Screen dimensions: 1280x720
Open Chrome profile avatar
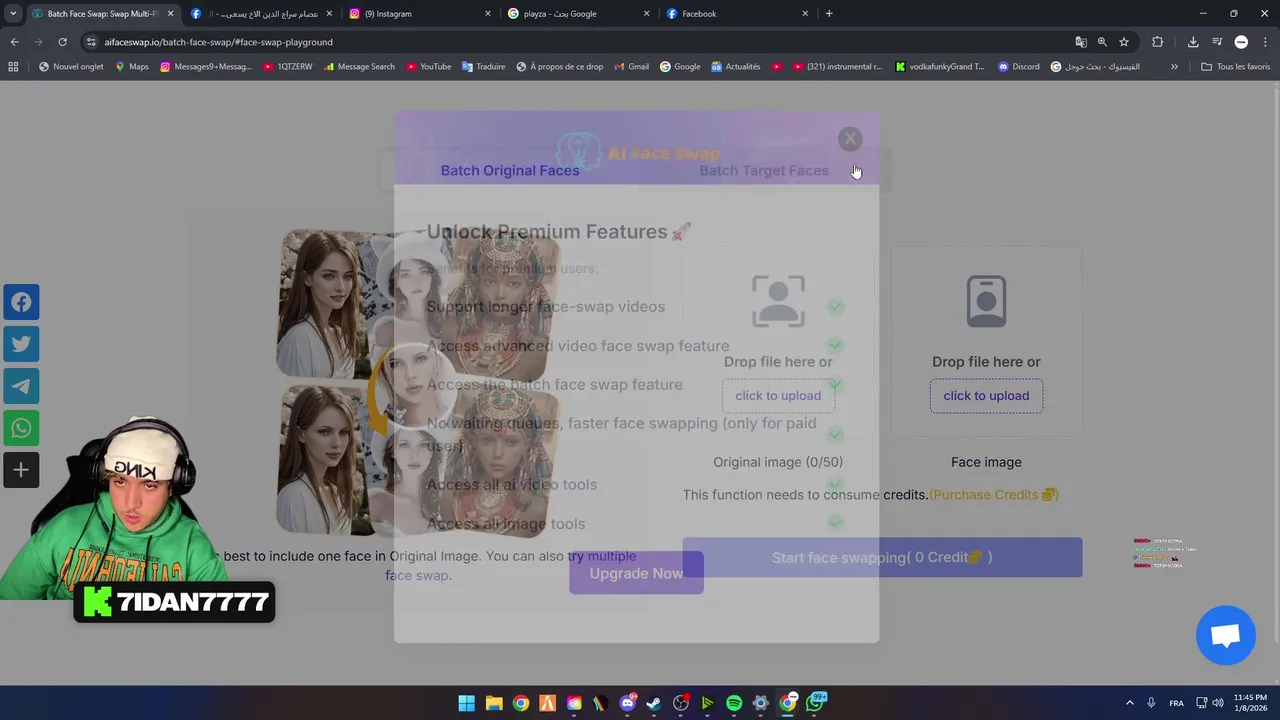[1241, 42]
